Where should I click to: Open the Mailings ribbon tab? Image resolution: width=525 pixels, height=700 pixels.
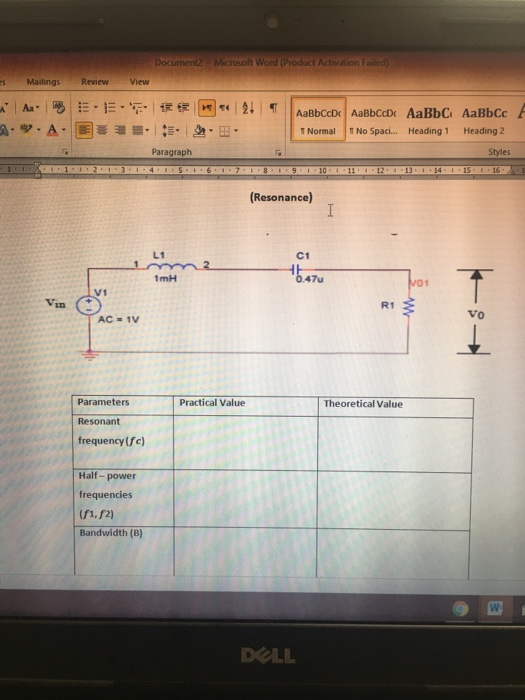coord(43,82)
